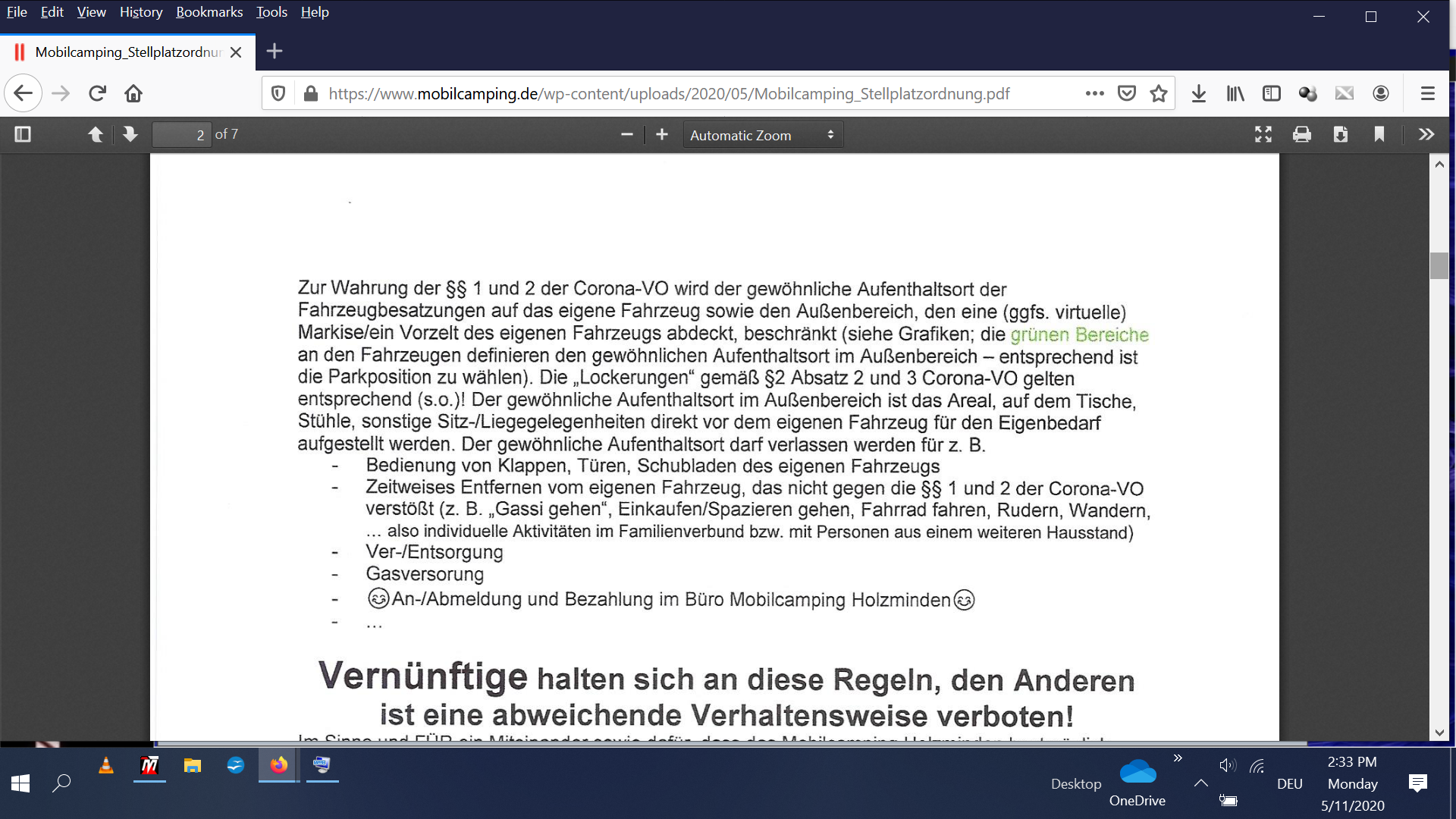Open the Help menu
The height and width of the screenshot is (819, 1456).
(315, 12)
